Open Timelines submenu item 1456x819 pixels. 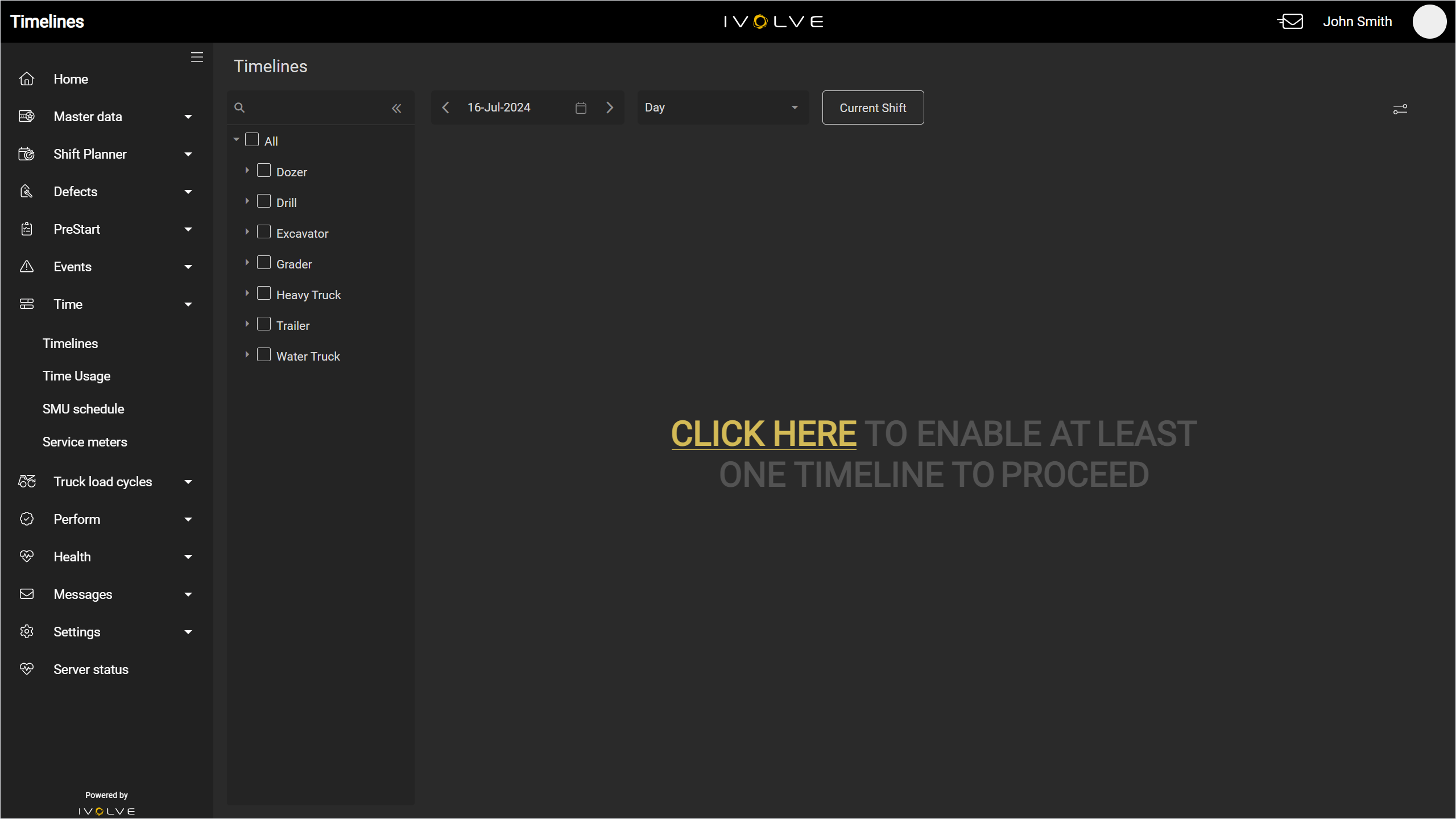pyautogui.click(x=71, y=344)
